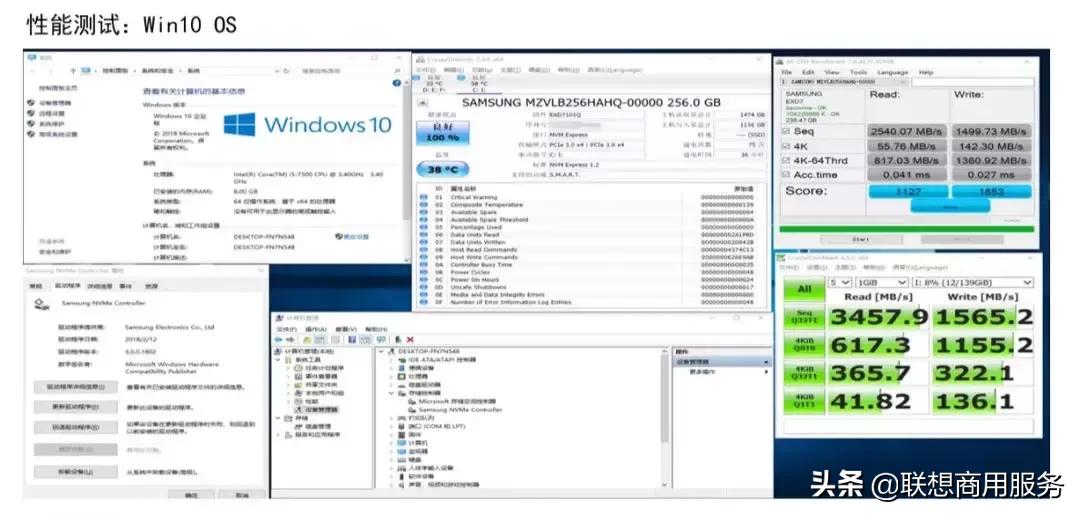Toggle 4K-64Thrd checkbox in AS SSD Benchmark
This screenshot has width=1080, height=515.
[786, 160]
